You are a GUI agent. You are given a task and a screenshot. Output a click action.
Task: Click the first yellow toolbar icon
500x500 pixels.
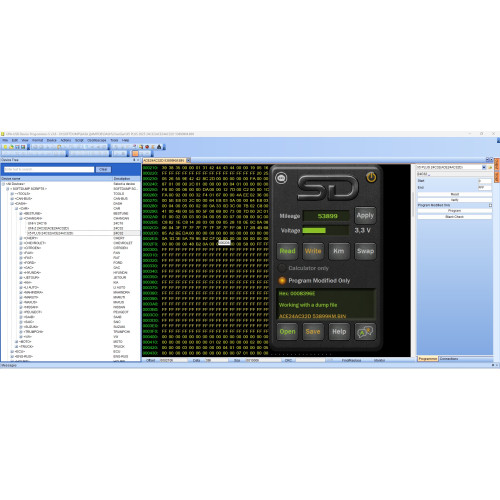click(5, 147)
